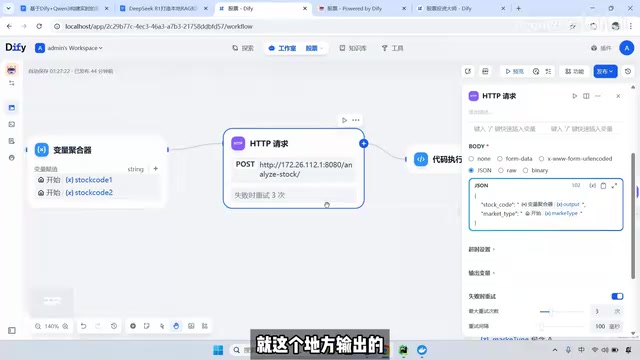Export canvas image from bottom toolbar
Image resolution: width=640 pixels, height=360 pixels.
(x=191, y=326)
